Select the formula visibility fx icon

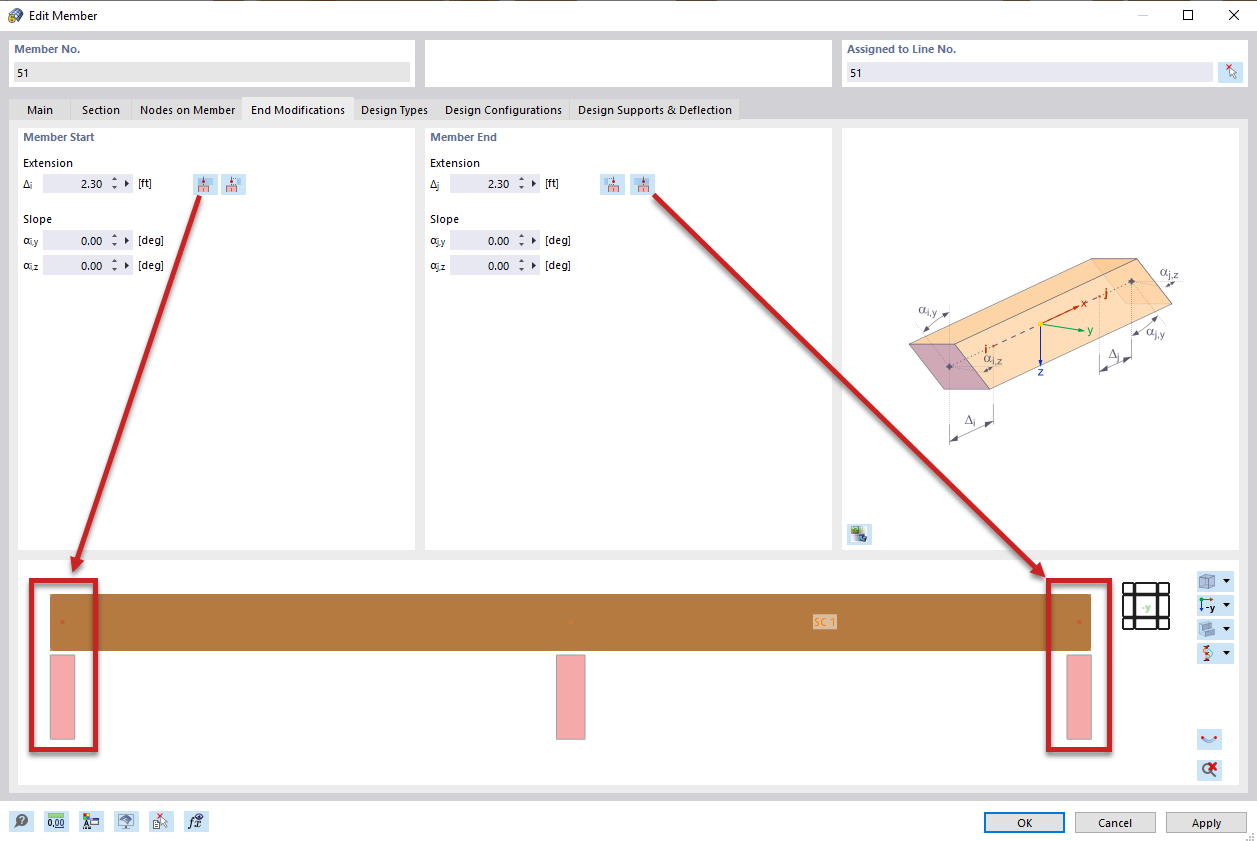coord(196,821)
